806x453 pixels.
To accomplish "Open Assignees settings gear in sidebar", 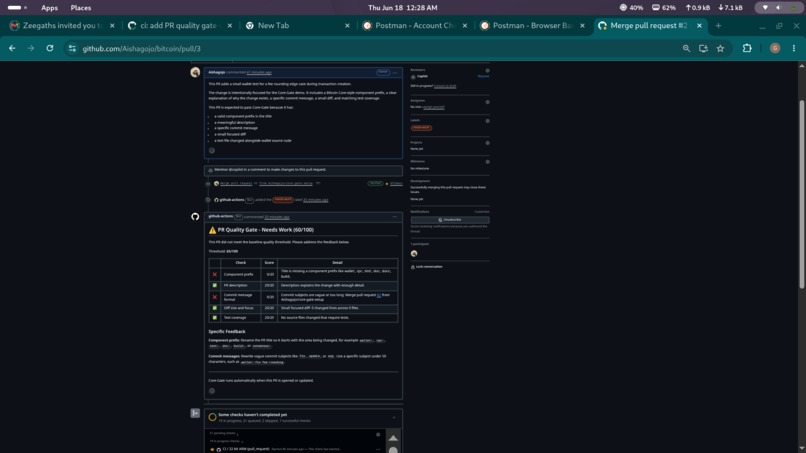I will pos(487,102).
